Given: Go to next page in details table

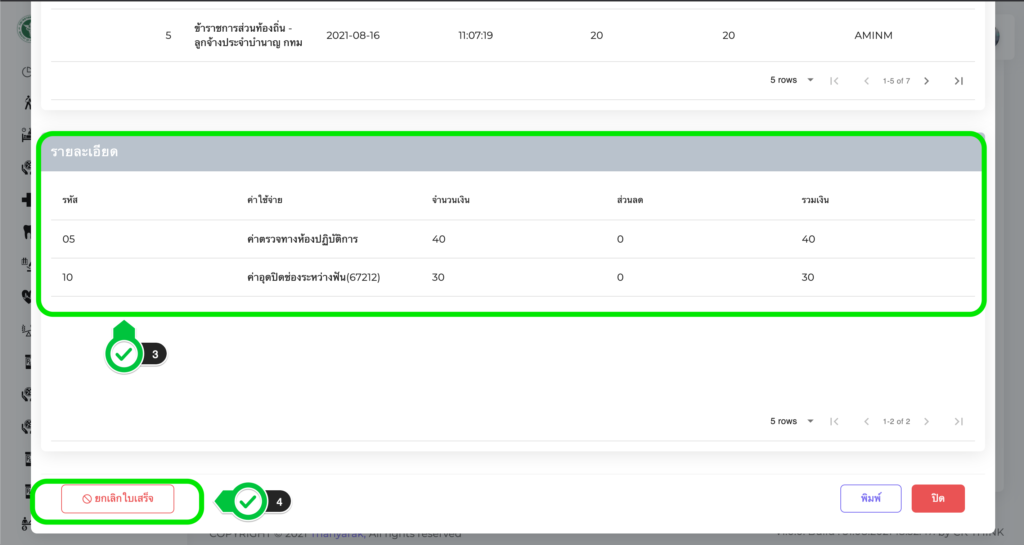Looking at the screenshot, I should point(926,422).
